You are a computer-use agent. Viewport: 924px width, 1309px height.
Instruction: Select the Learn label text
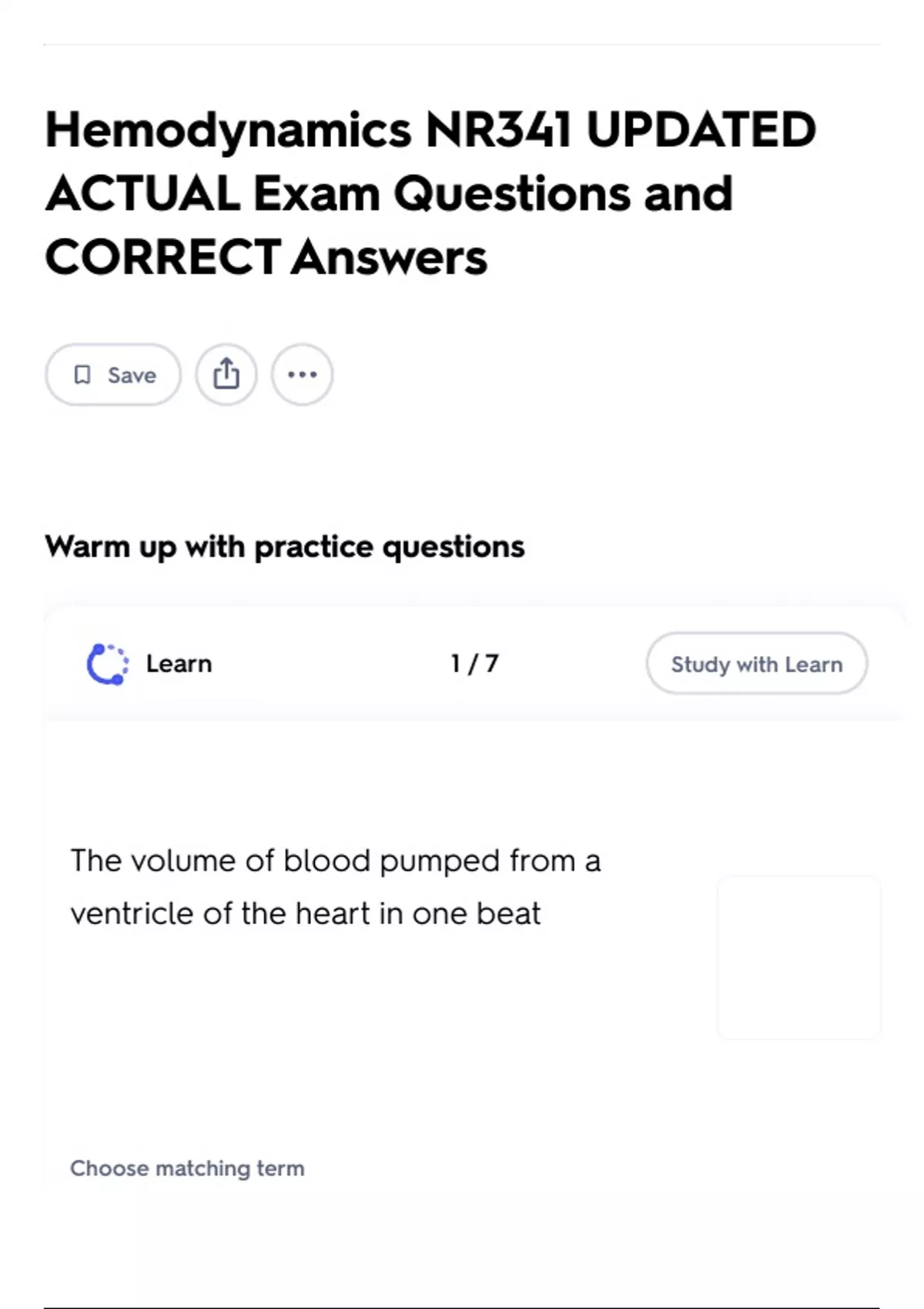179,664
